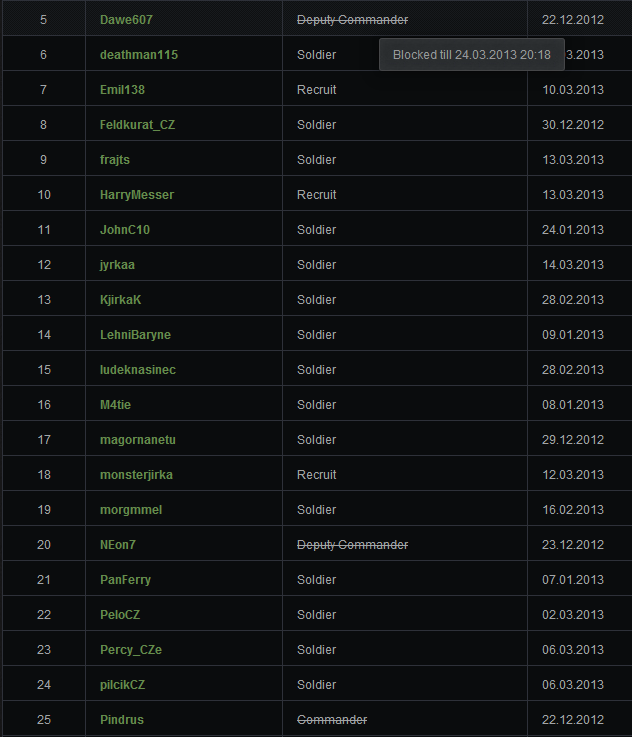Open Dawe607 player profile link
Viewport: 632px width, 737px height.
[x=126, y=20]
